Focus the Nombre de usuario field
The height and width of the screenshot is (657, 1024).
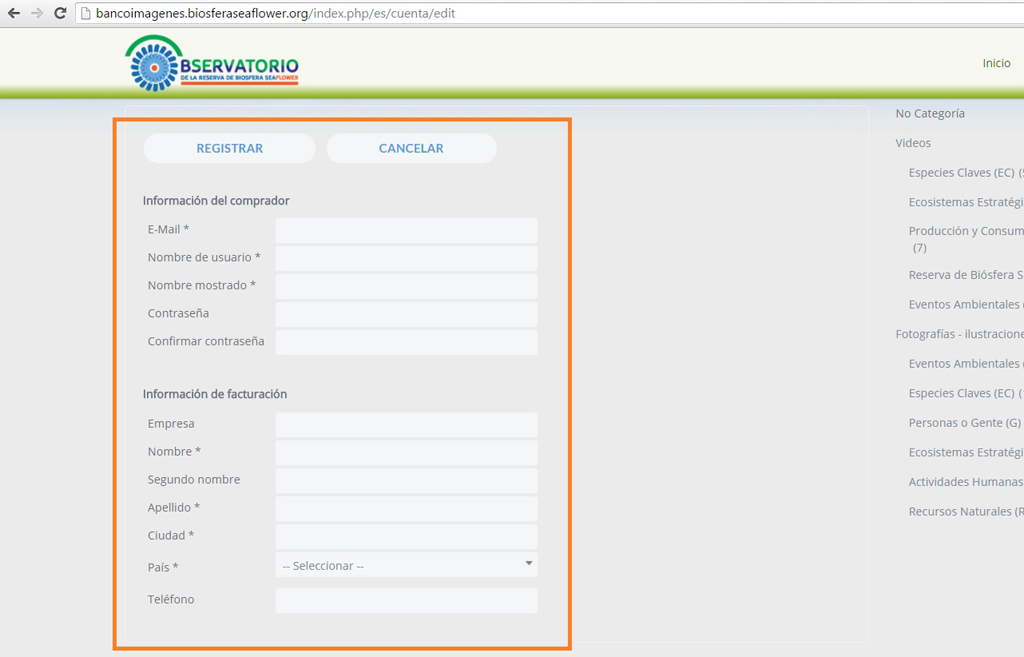406,258
